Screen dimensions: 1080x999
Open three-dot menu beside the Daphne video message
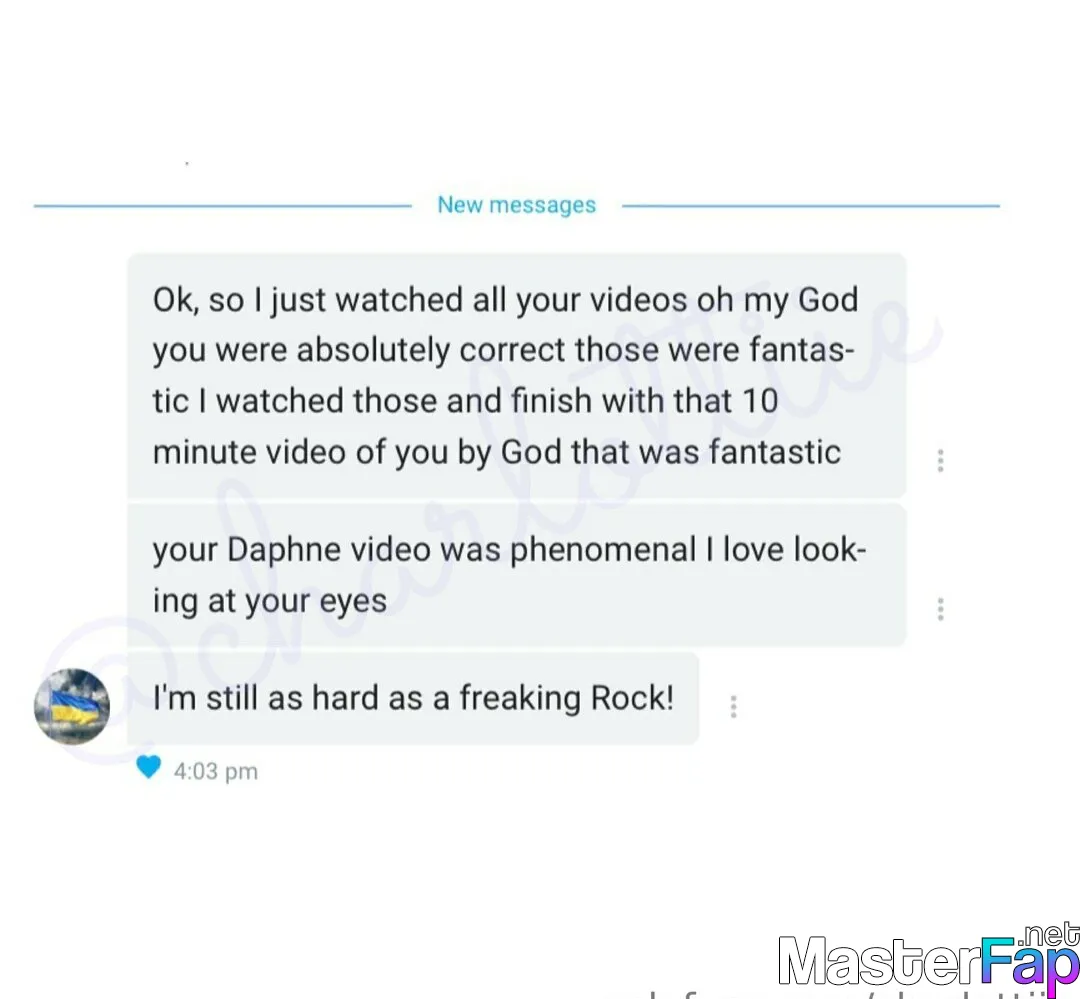(x=940, y=609)
